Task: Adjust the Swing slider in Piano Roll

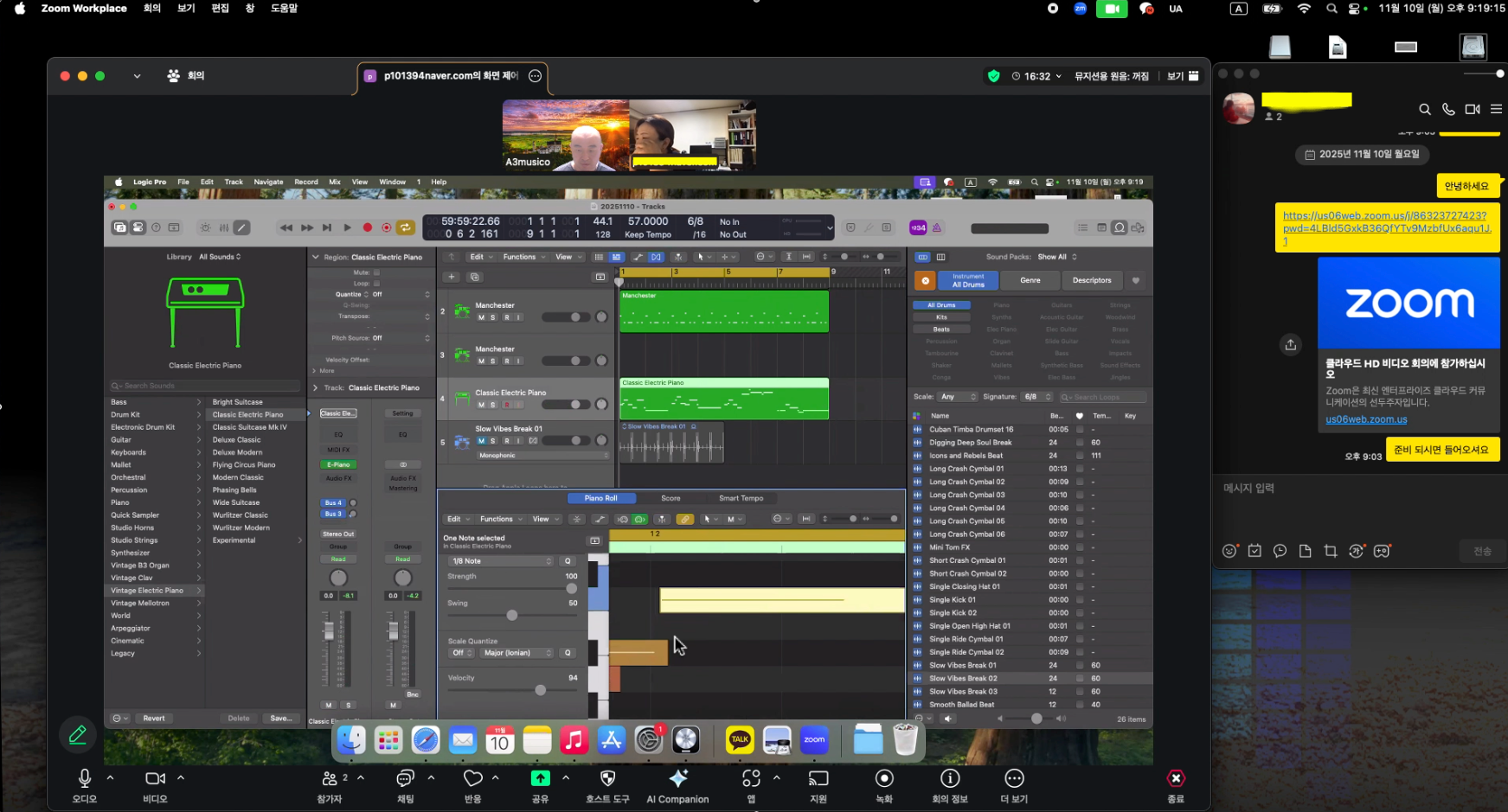Action: pos(513,616)
